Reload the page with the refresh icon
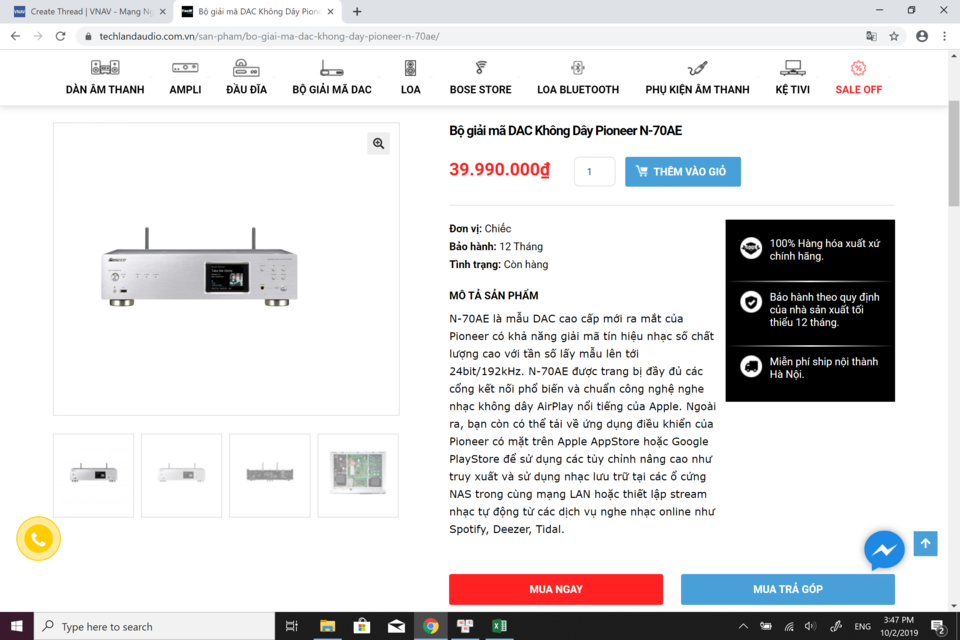The image size is (960, 640). point(60,36)
